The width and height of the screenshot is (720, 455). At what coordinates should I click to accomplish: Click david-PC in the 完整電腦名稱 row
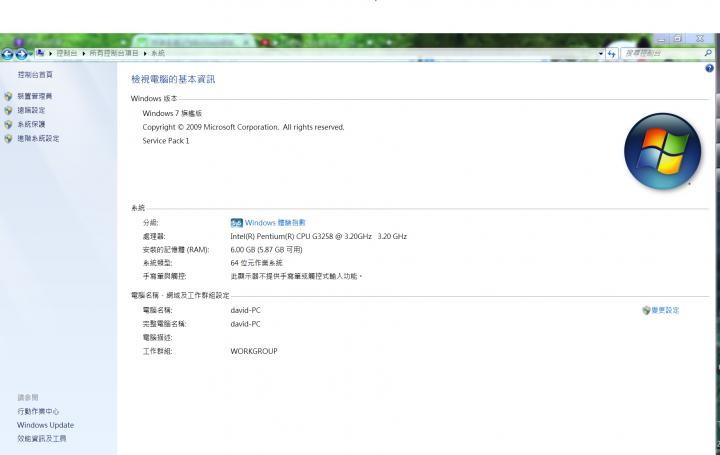(245, 324)
